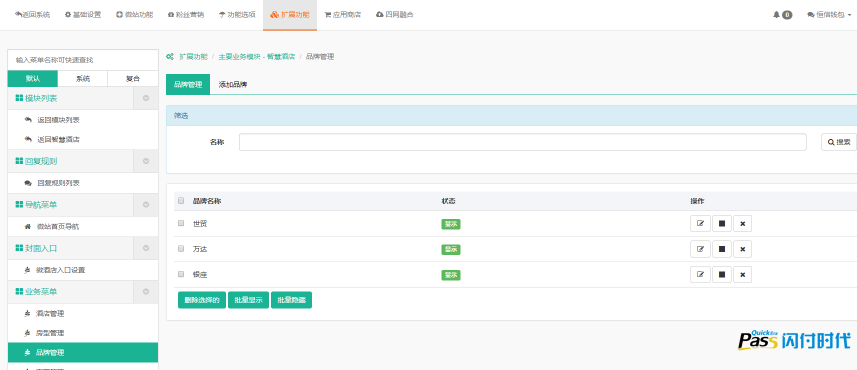The image size is (857, 370).
Task: Click the 显示 status label for 万达
Action: 451,249
